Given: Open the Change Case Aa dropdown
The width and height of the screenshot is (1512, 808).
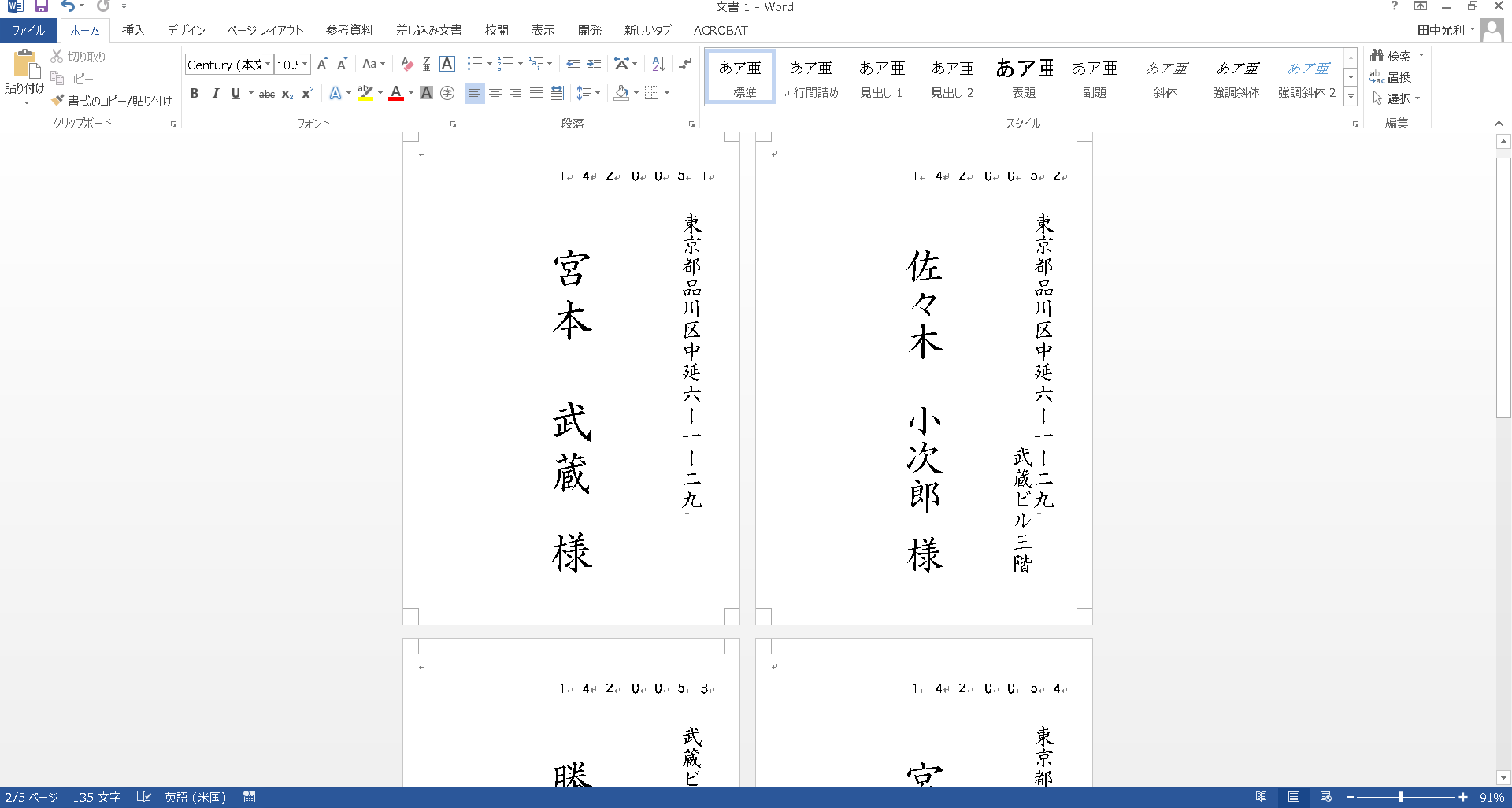Looking at the screenshot, I should 373,64.
